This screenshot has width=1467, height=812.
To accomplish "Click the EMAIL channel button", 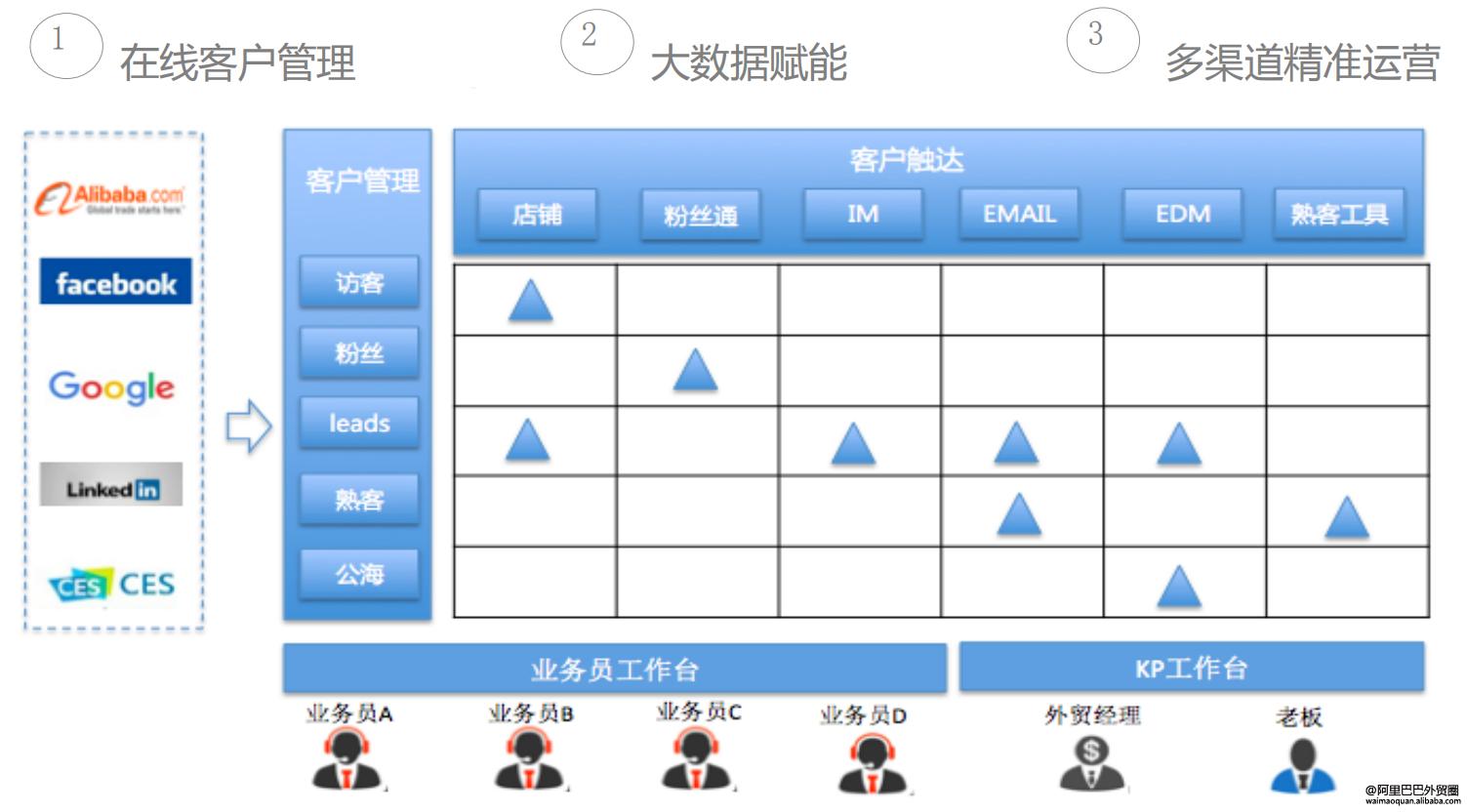I will pos(1018,213).
